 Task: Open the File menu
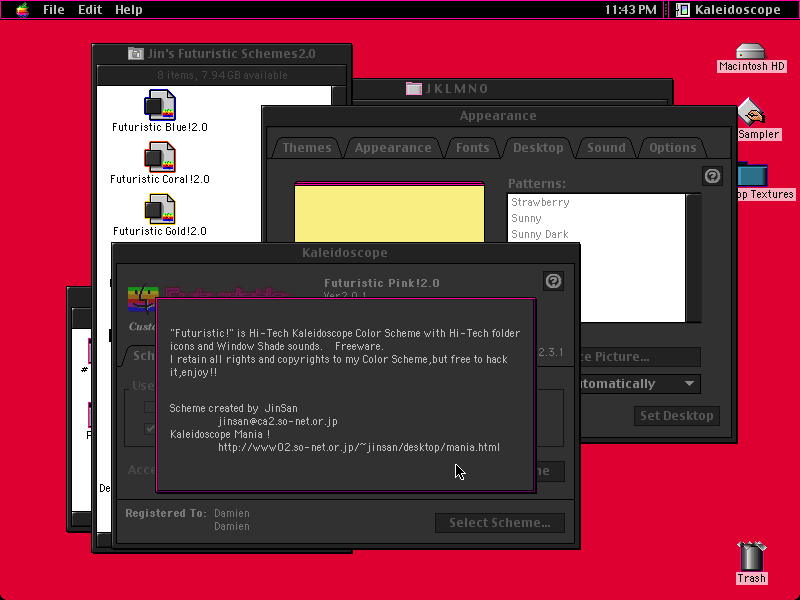[54, 10]
